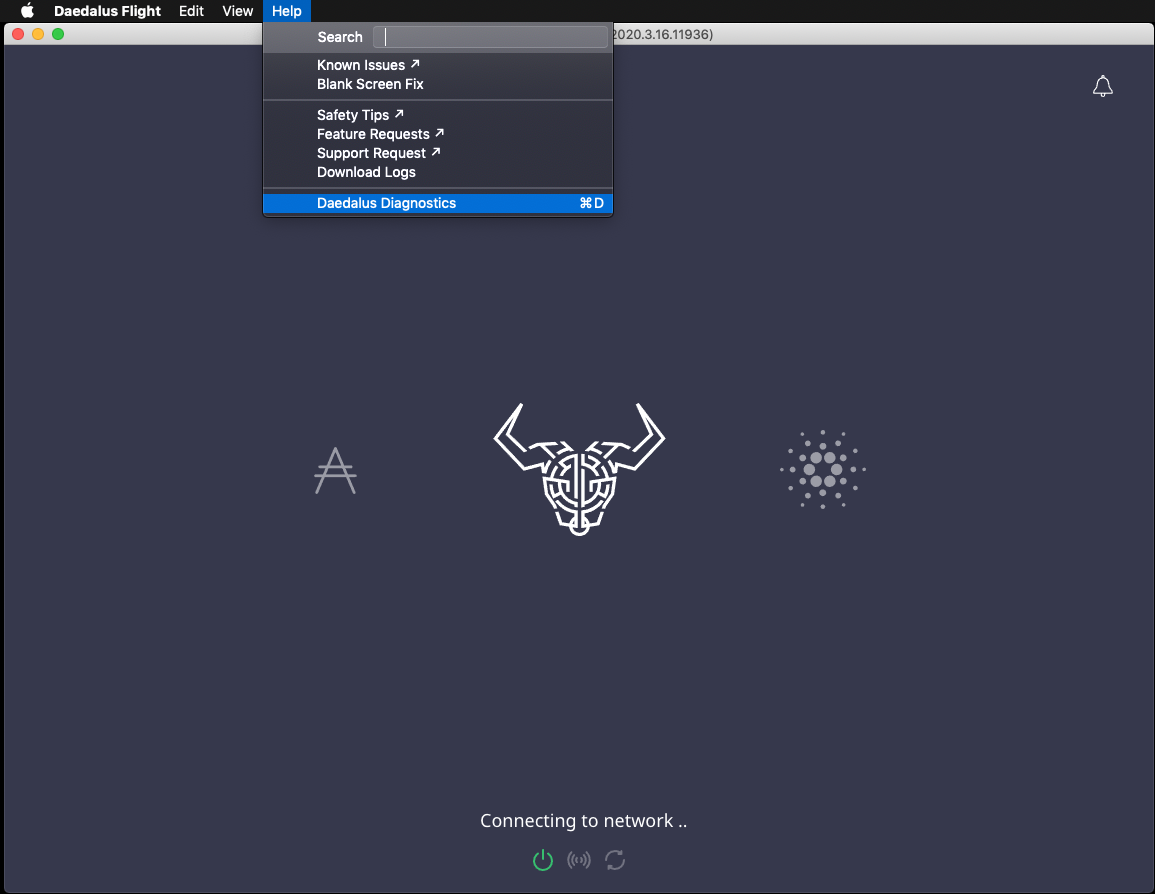This screenshot has width=1155, height=894.
Task: Launch Daedalus Diagnostics from menu
Action: pyautogui.click(x=386, y=203)
